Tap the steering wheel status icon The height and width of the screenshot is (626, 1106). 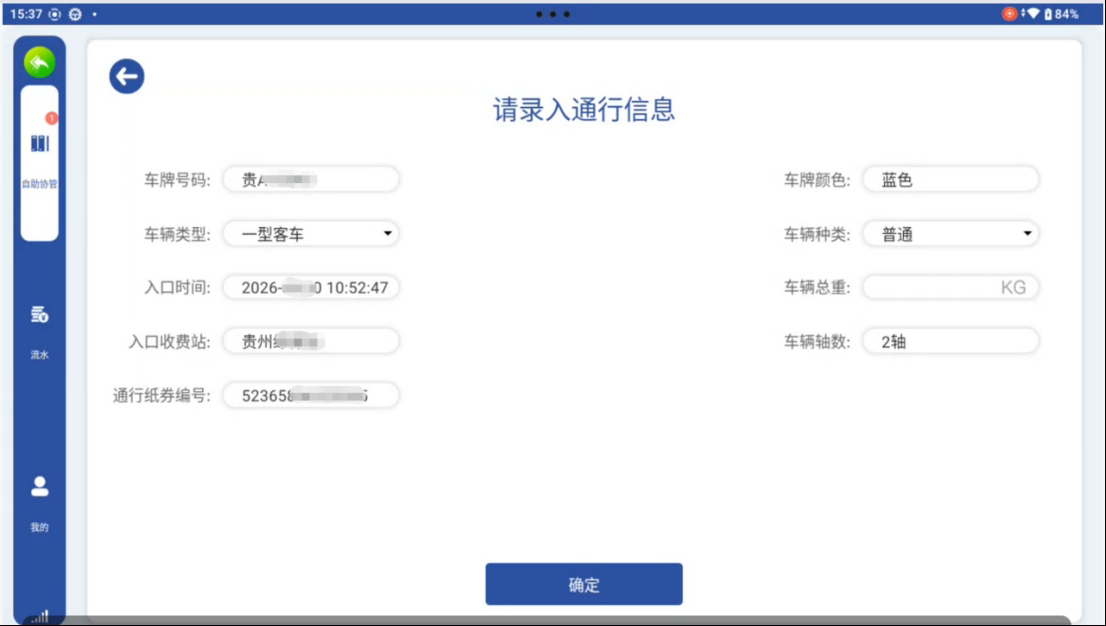point(75,14)
